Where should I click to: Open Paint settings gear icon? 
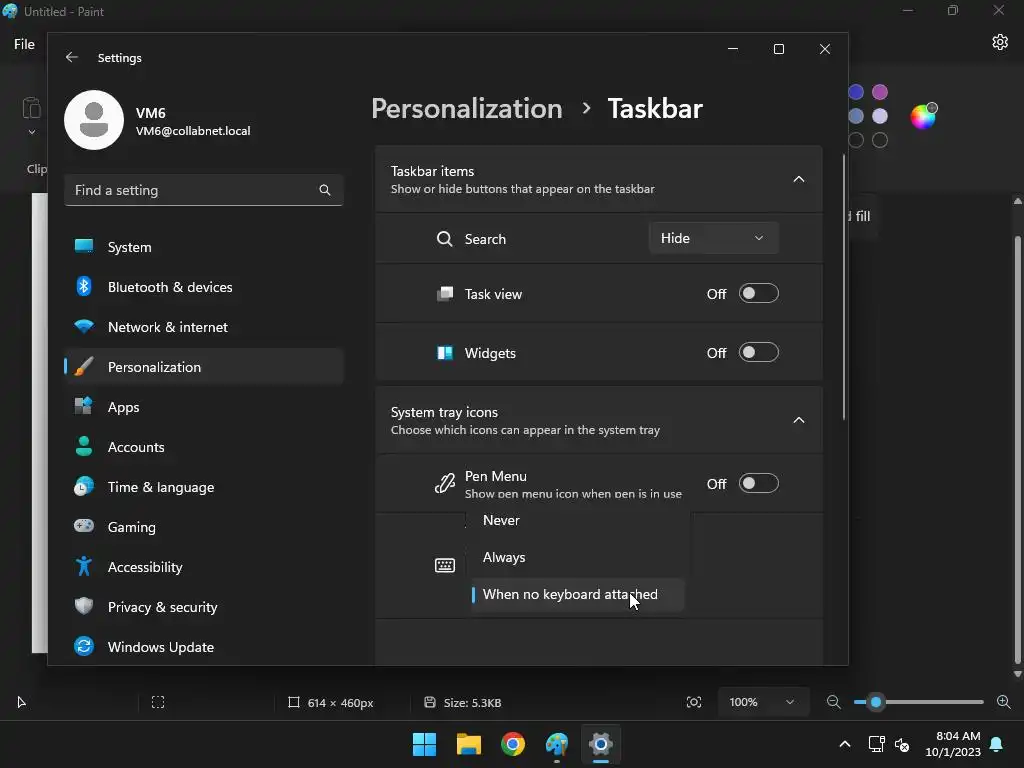click(1000, 42)
